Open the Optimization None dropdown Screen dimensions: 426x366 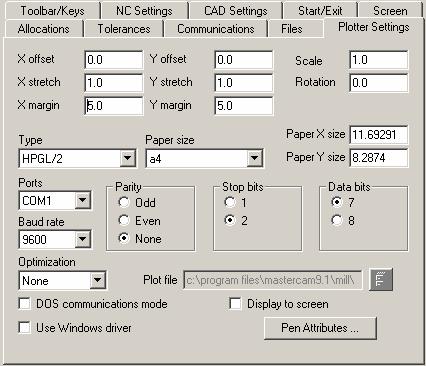point(98,280)
